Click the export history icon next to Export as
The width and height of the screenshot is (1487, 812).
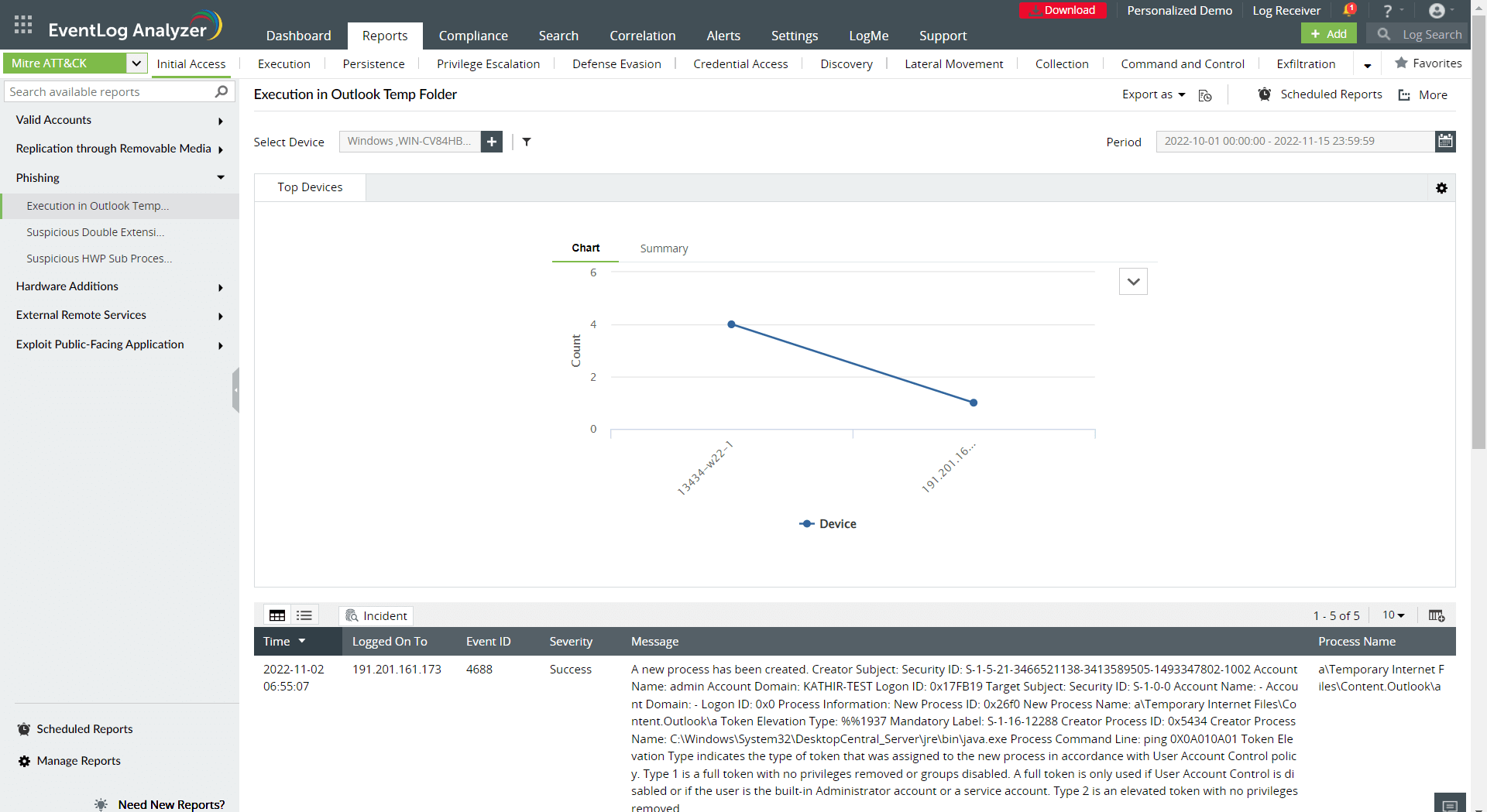click(x=1205, y=95)
